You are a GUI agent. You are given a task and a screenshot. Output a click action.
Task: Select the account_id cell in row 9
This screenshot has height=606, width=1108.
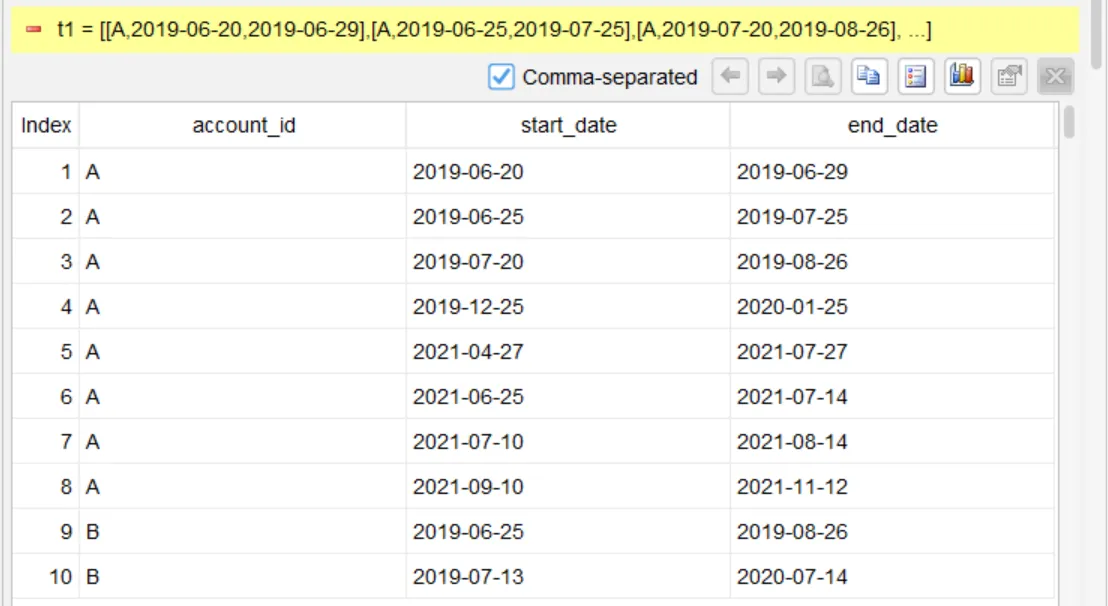click(x=243, y=531)
